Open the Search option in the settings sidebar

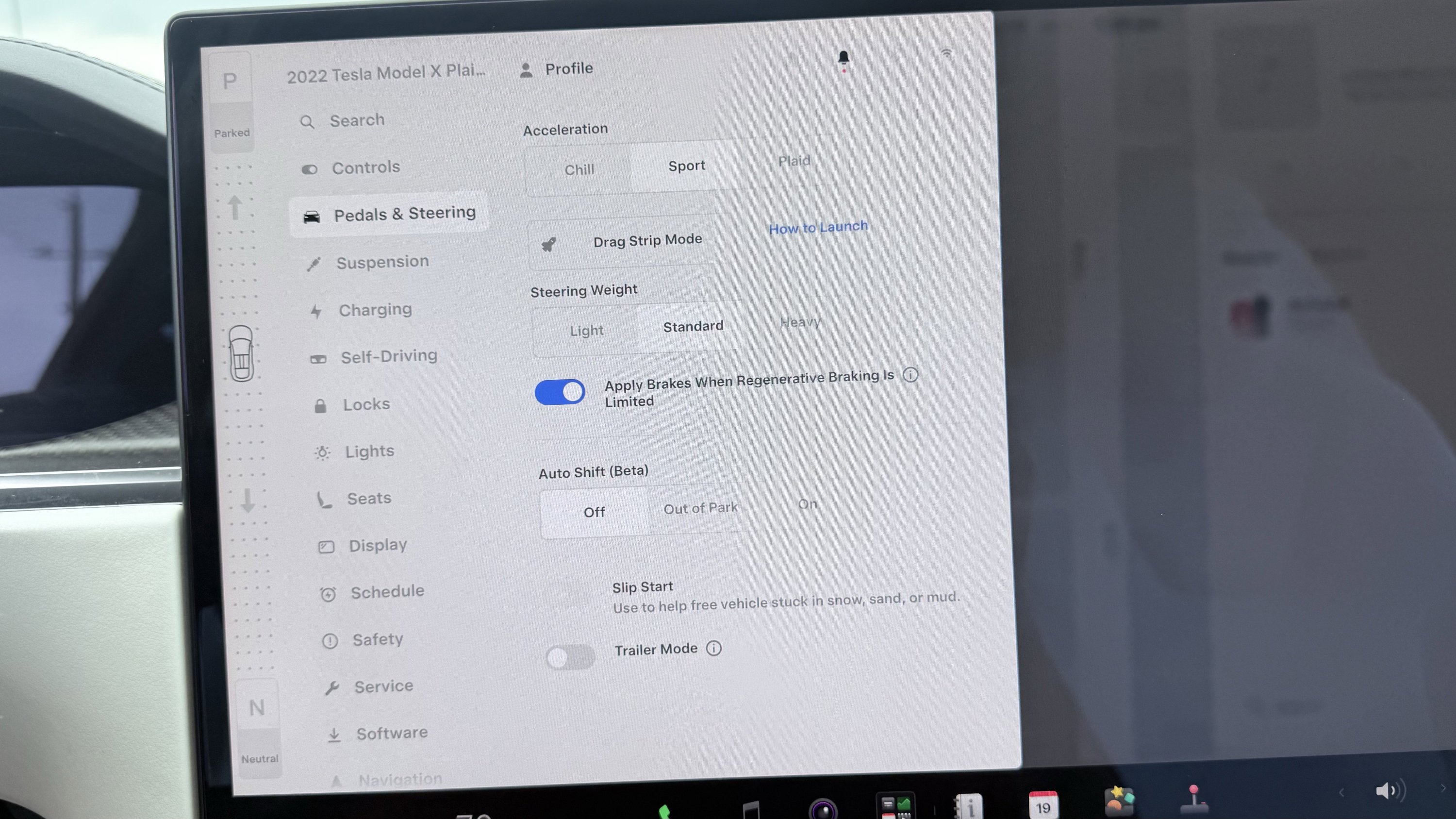click(343, 121)
